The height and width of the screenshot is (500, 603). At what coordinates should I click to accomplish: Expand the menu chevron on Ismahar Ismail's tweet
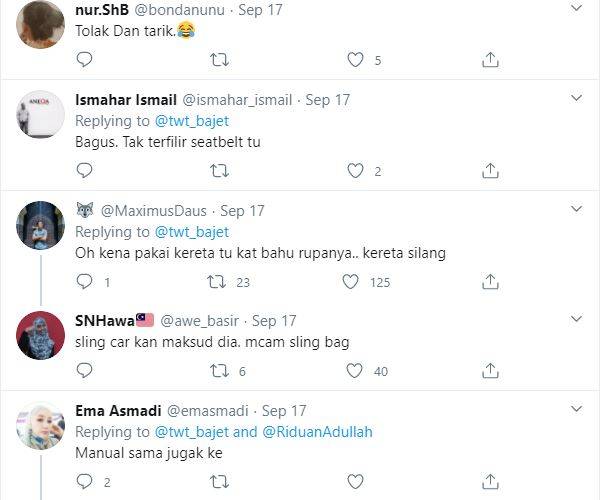(576, 98)
